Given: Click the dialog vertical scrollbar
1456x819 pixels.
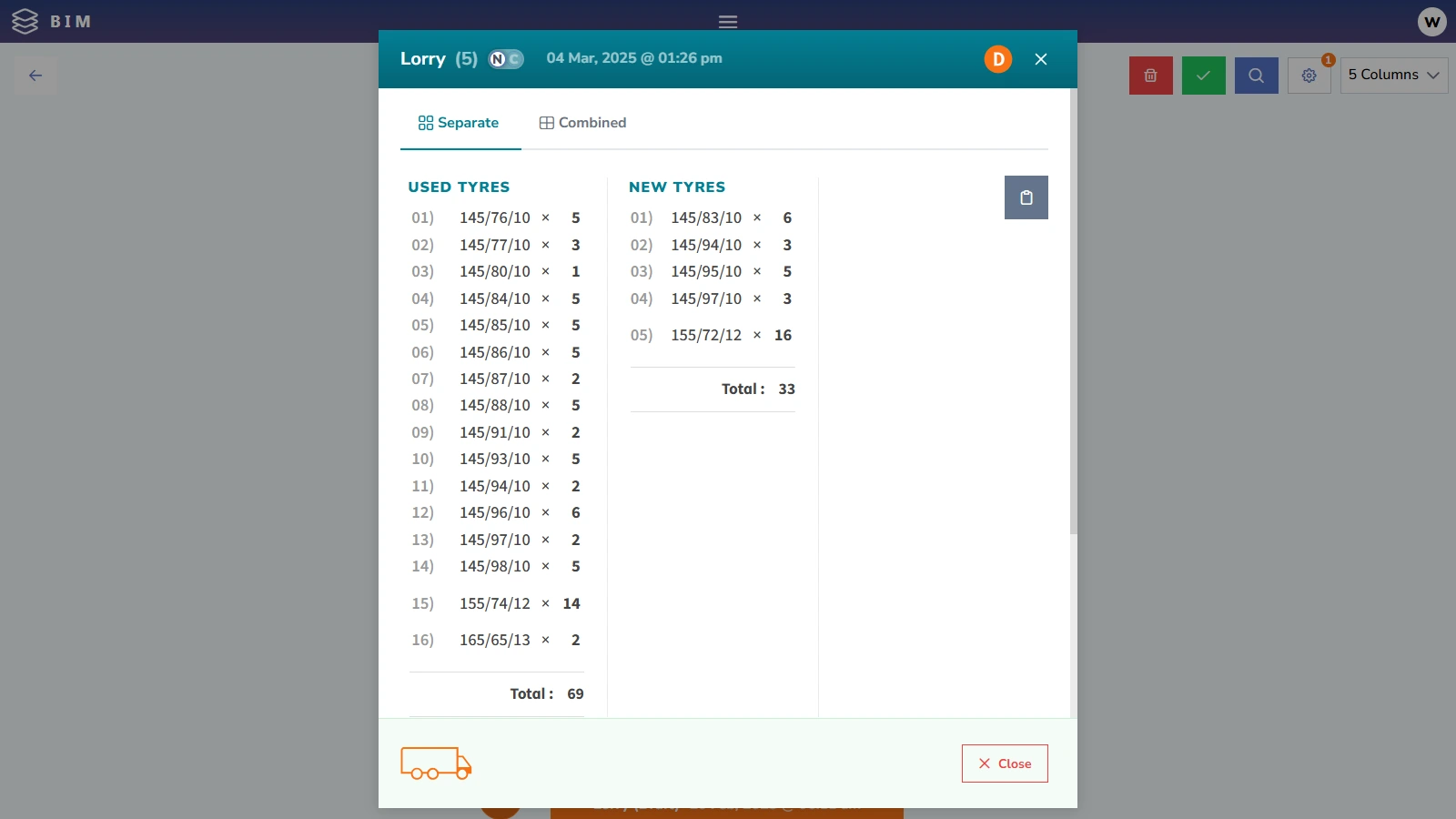Looking at the screenshot, I should coord(1073,311).
